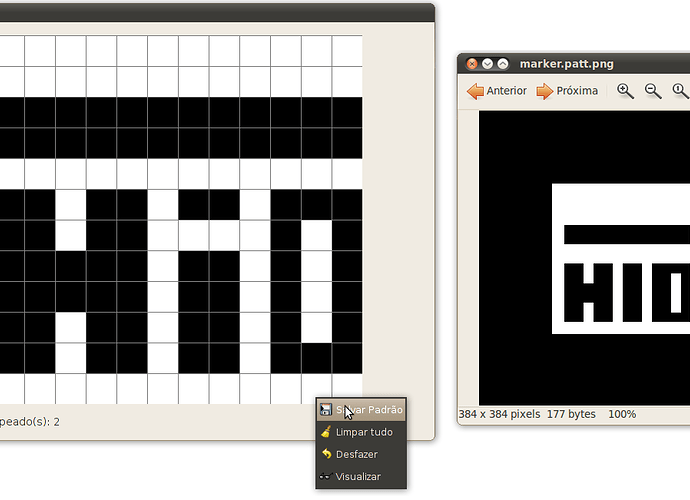Maximize the marker.patt.png window
Viewport: 690px width, 500px height.
coord(503,64)
